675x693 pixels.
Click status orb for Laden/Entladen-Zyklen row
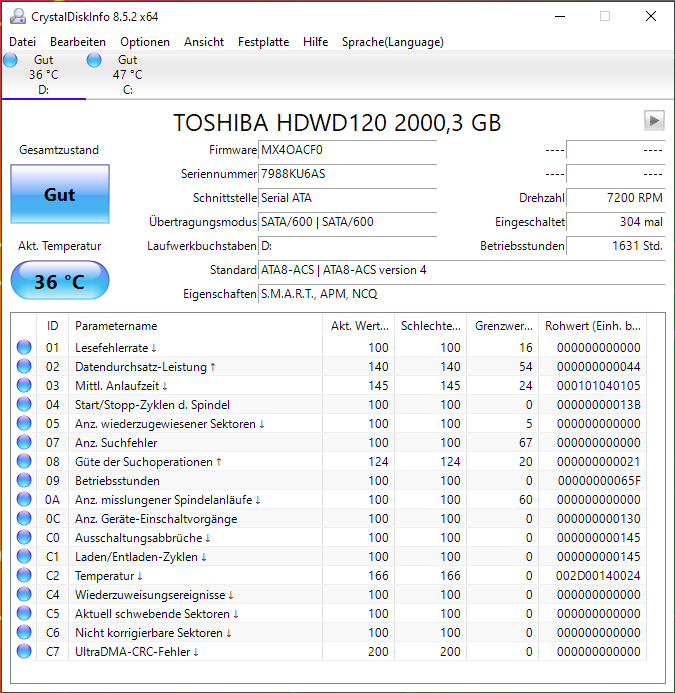pyautogui.click(x=24, y=556)
